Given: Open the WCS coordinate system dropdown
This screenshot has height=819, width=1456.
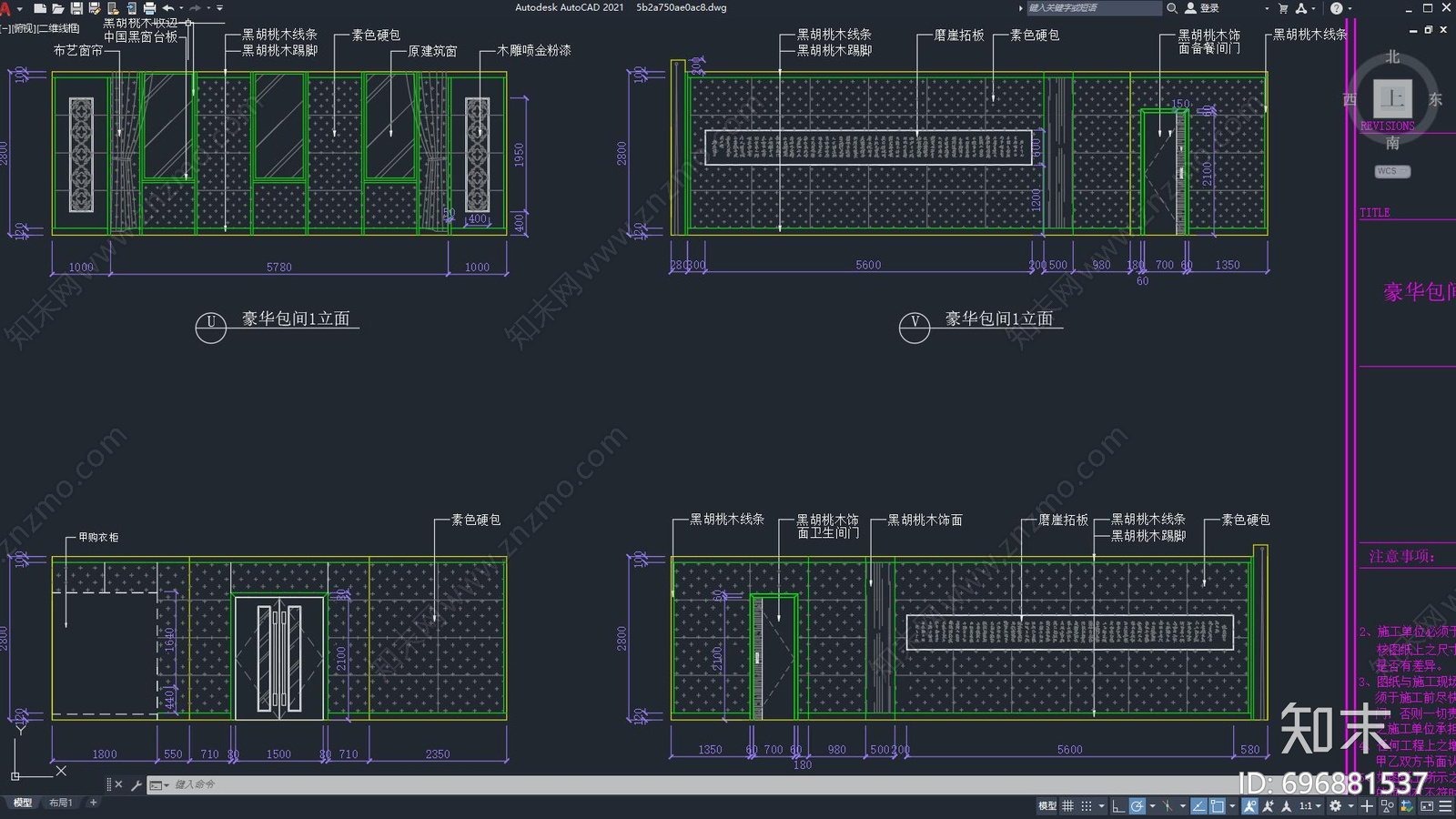Looking at the screenshot, I should click(x=1392, y=171).
